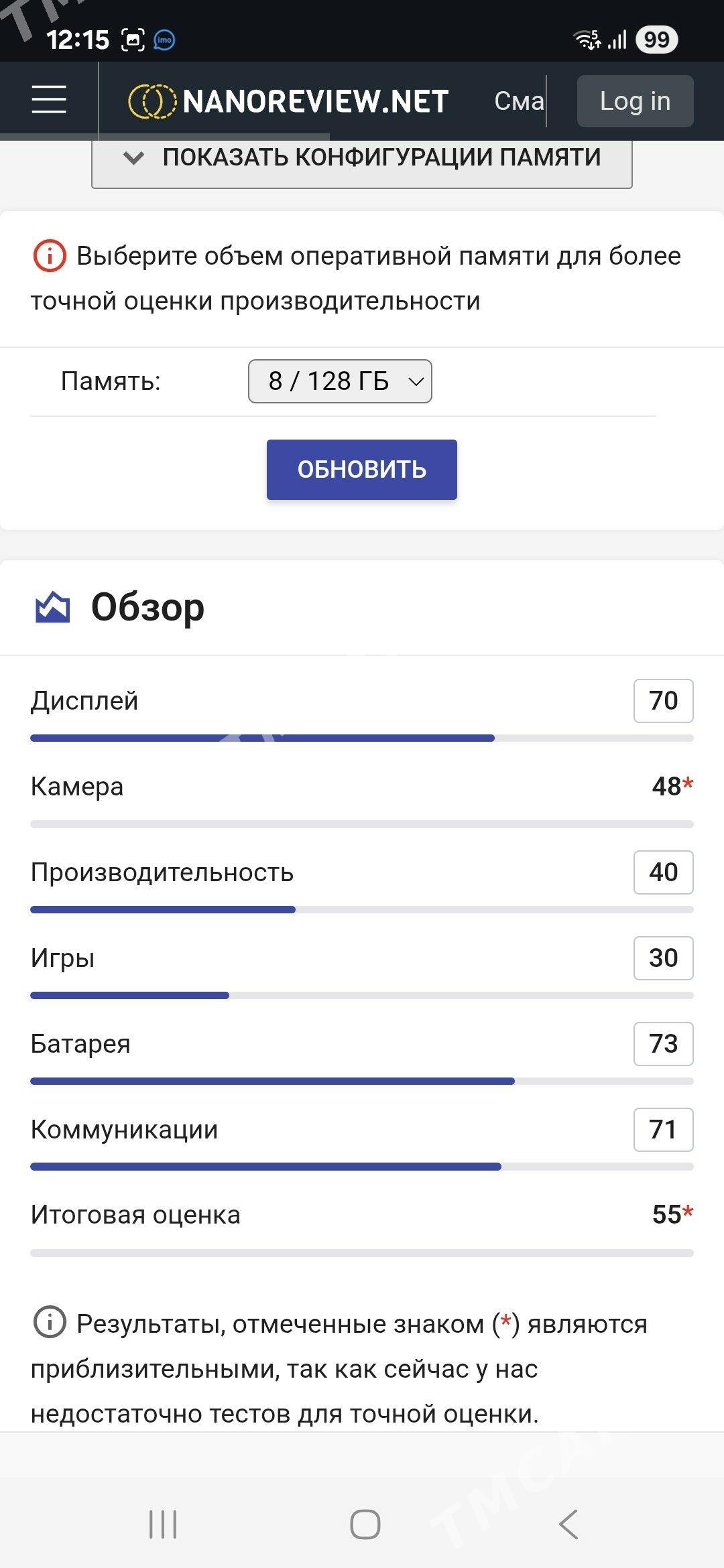724x1568 pixels.
Task: Select the Производительность rating row label
Action: point(162,872)
